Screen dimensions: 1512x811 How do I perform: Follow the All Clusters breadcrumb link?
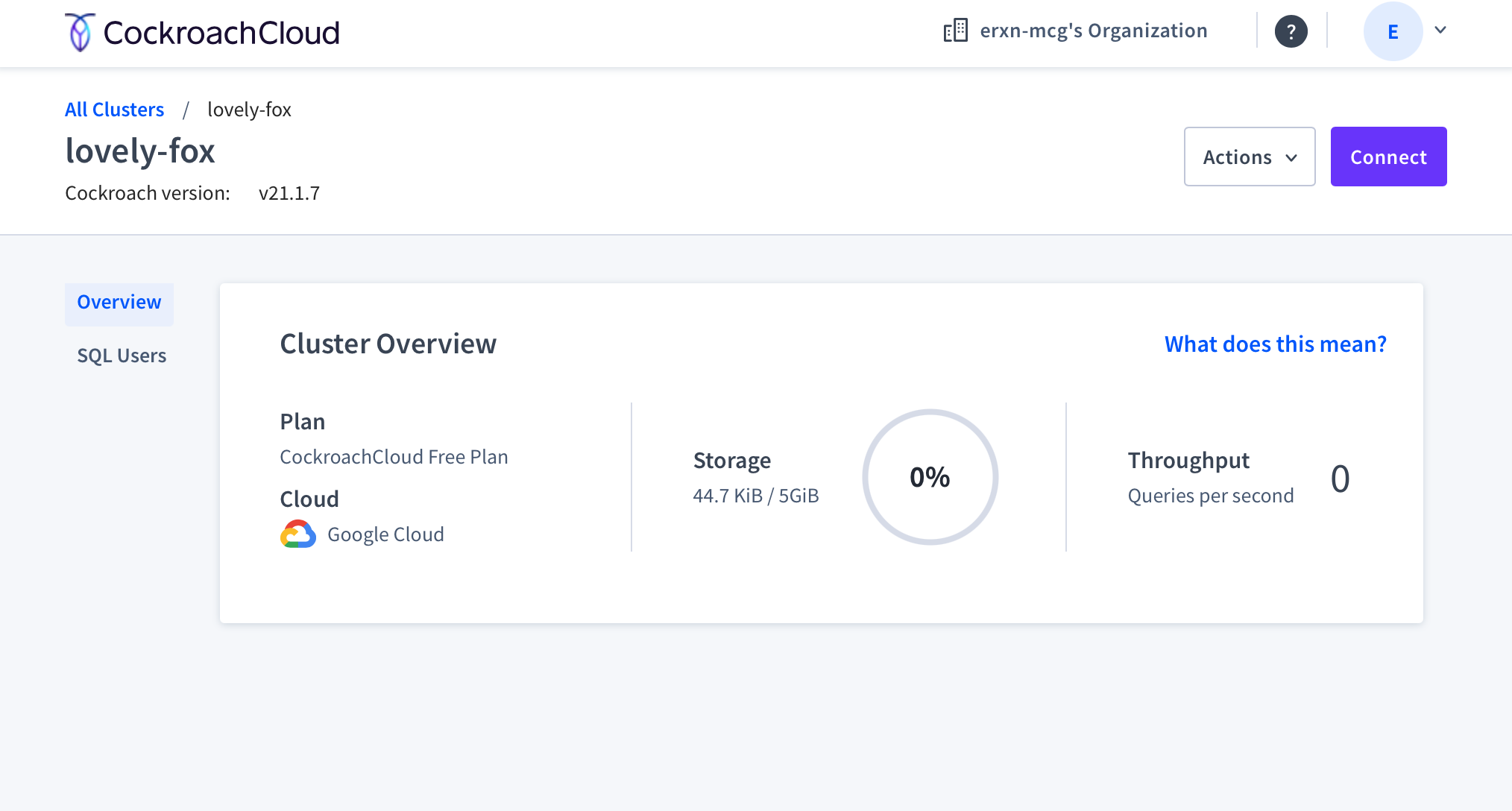[x=114, y=110]
